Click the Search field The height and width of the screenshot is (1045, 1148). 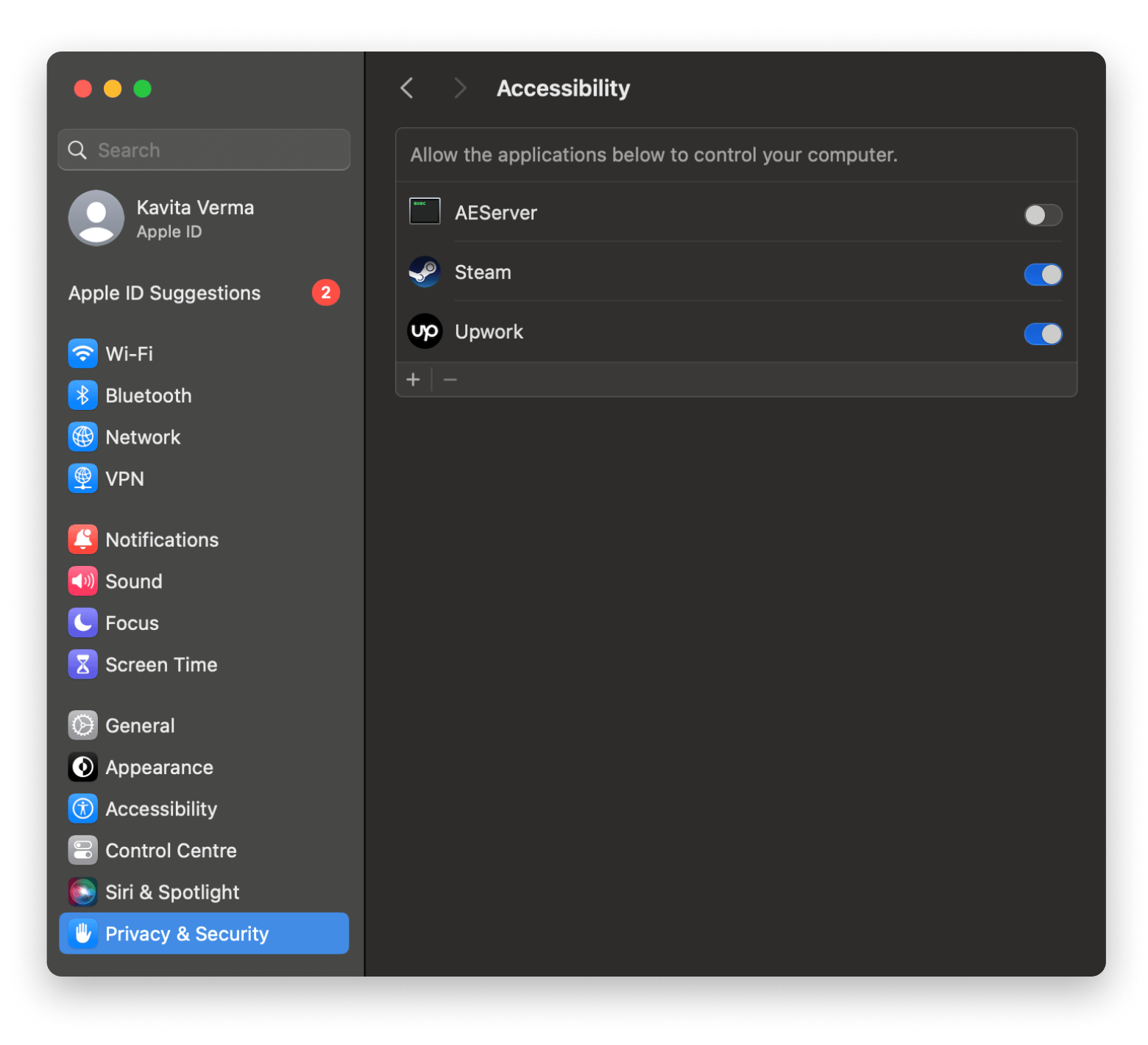(204, 150)
